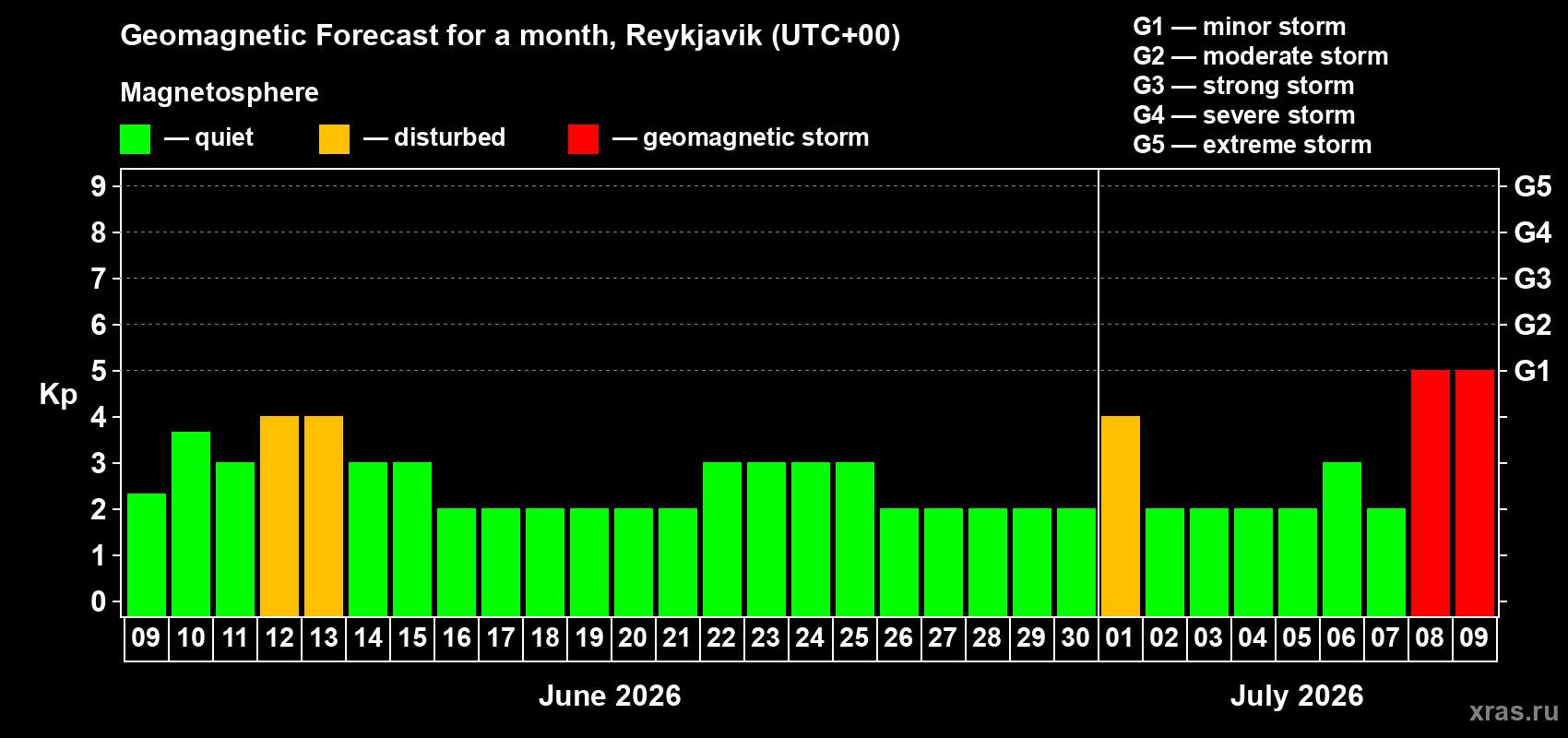Click date label 27 on the axis
Viewport: 1568px width, 738px height.
(944, 638)
